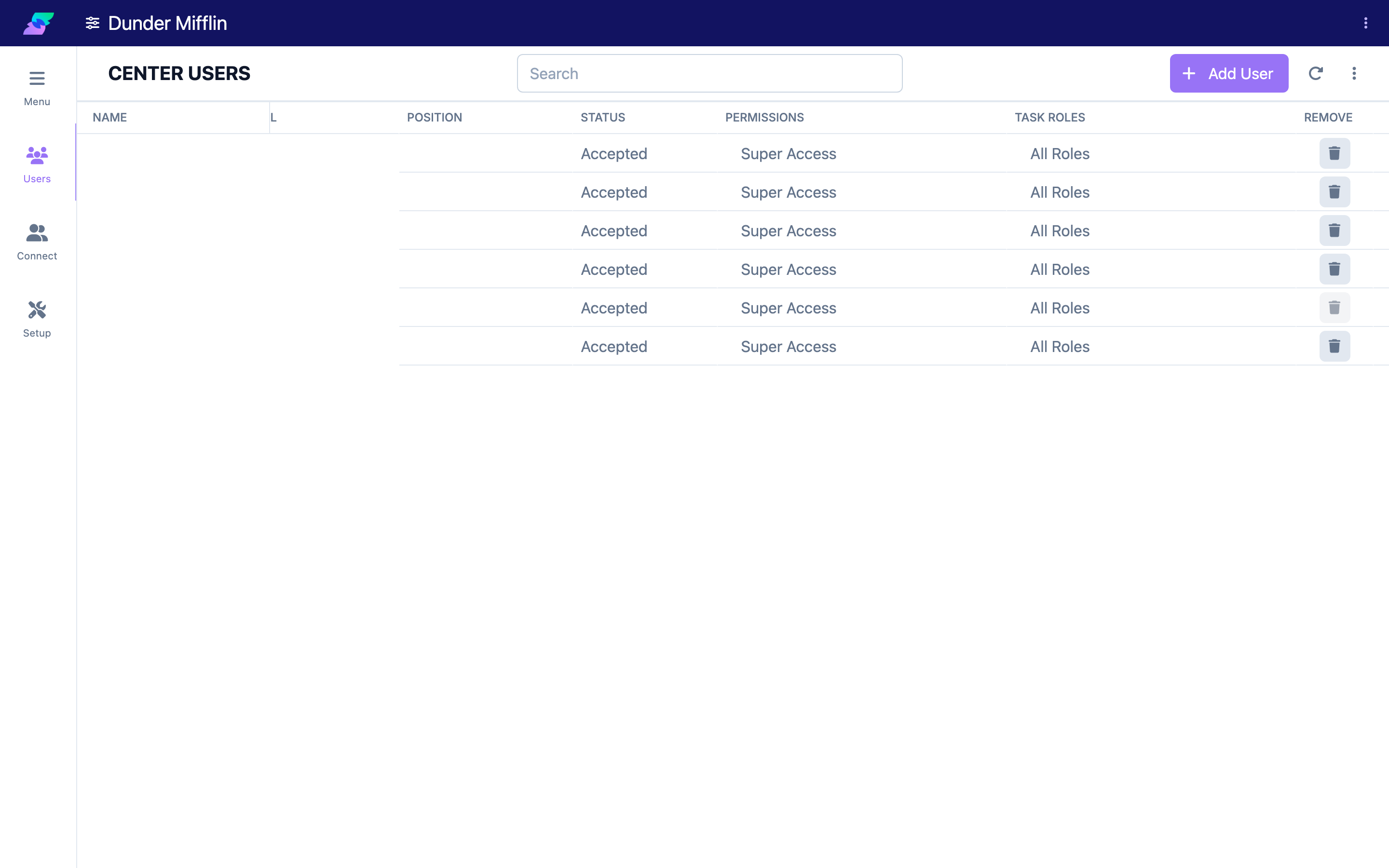Screen dimensions: 1389x868
Task: Open the hamburger Menu icon
Action: pos(37,78)
